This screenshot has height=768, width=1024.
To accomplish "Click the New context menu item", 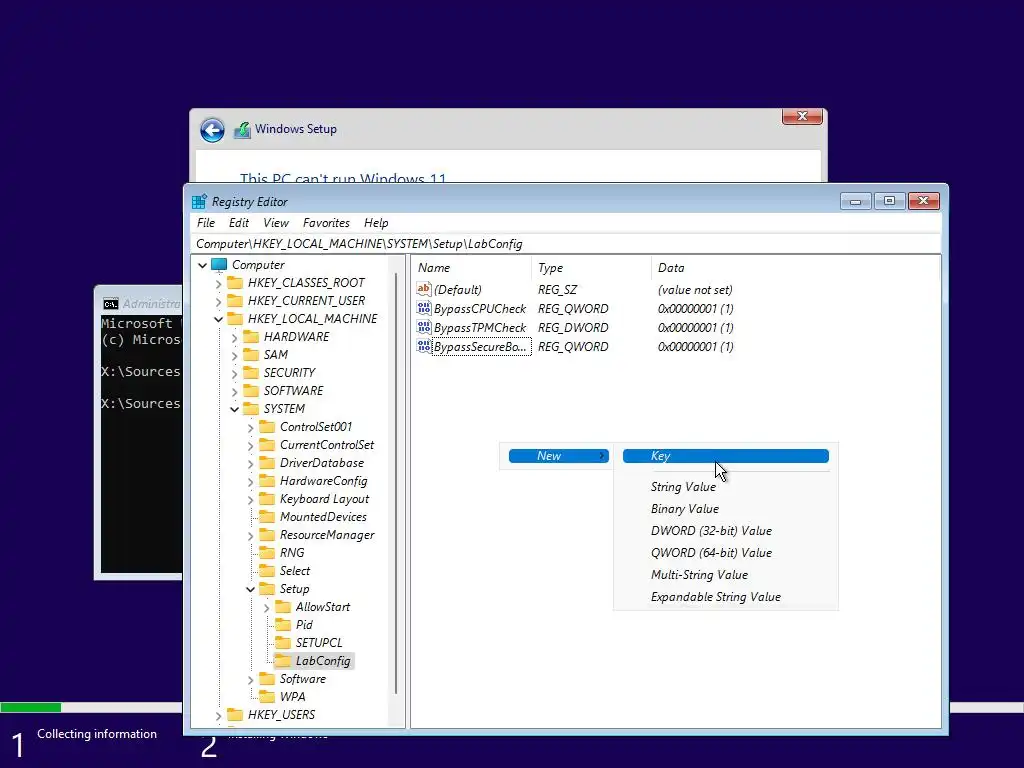I will click(x=558, y=456).
